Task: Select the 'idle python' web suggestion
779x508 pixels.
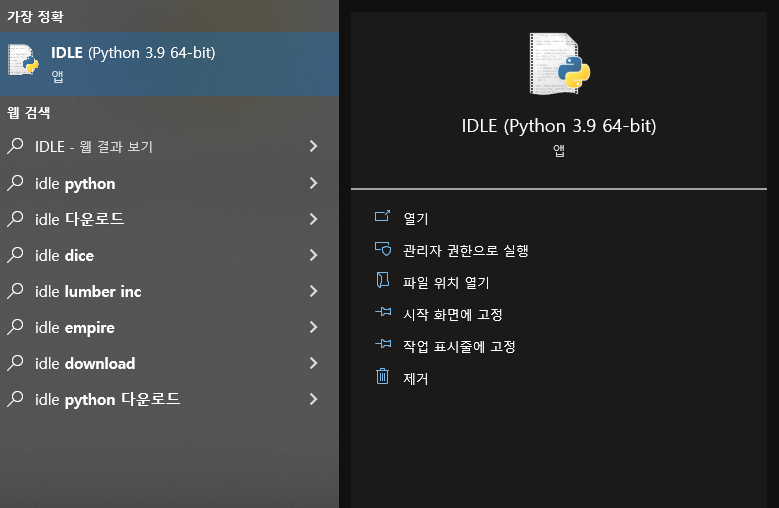Action: [169, 183]
